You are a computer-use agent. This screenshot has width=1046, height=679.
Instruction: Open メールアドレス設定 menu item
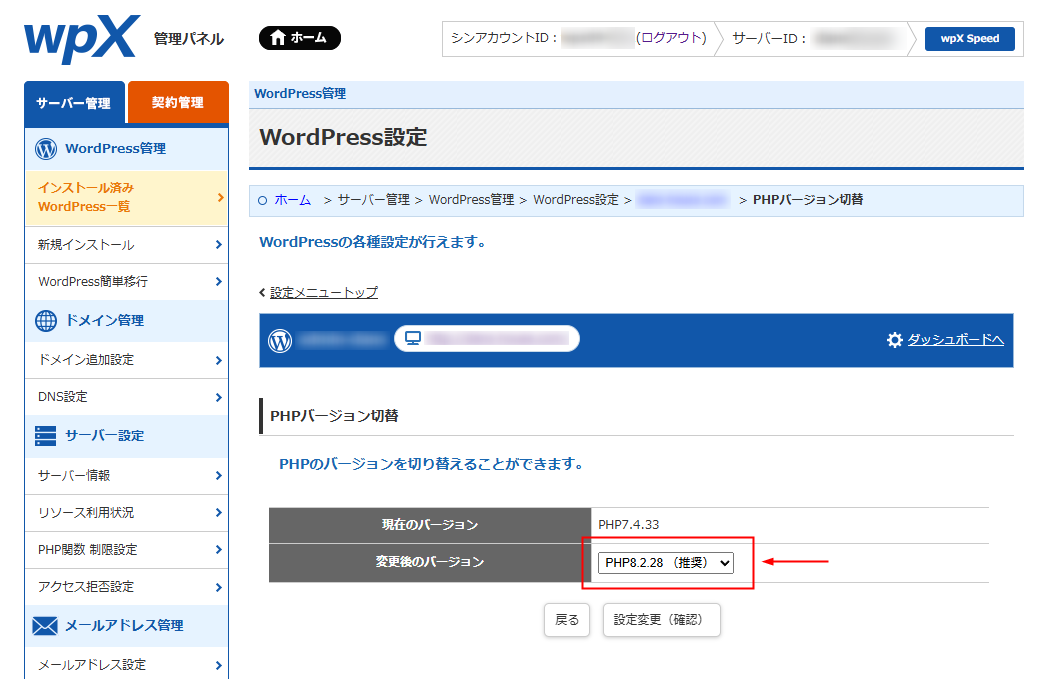click(126, 664)
